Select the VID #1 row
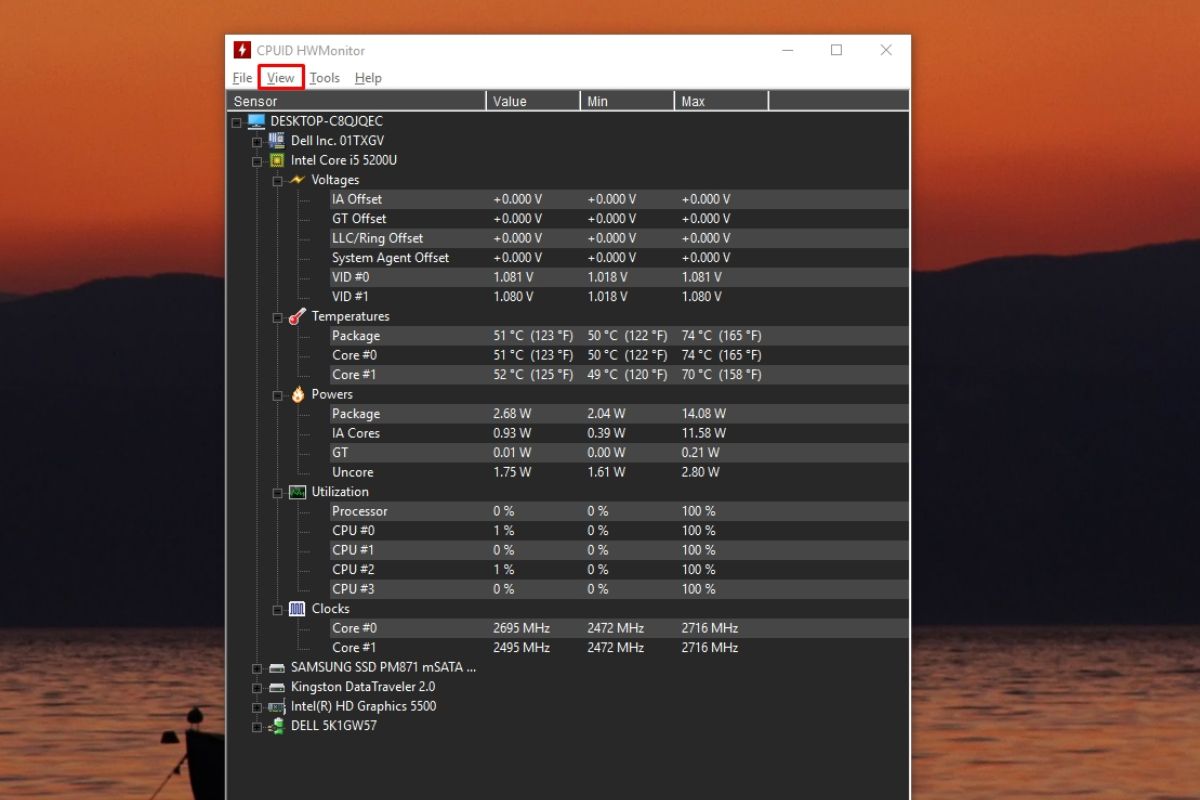1200x800 pixels. pos(619,297)
